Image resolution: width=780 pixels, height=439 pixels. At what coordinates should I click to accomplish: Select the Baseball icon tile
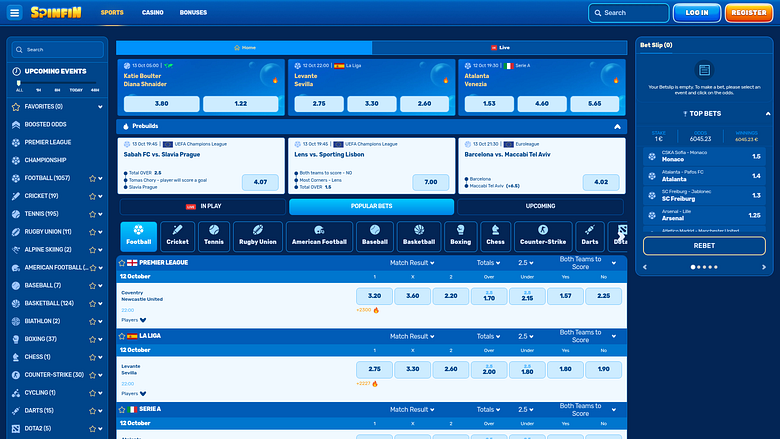point(375,236)
